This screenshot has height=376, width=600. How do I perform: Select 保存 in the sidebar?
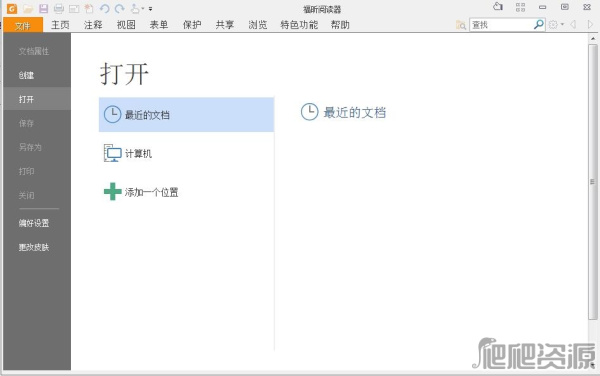pyautogui.click(x=37, y=123)
